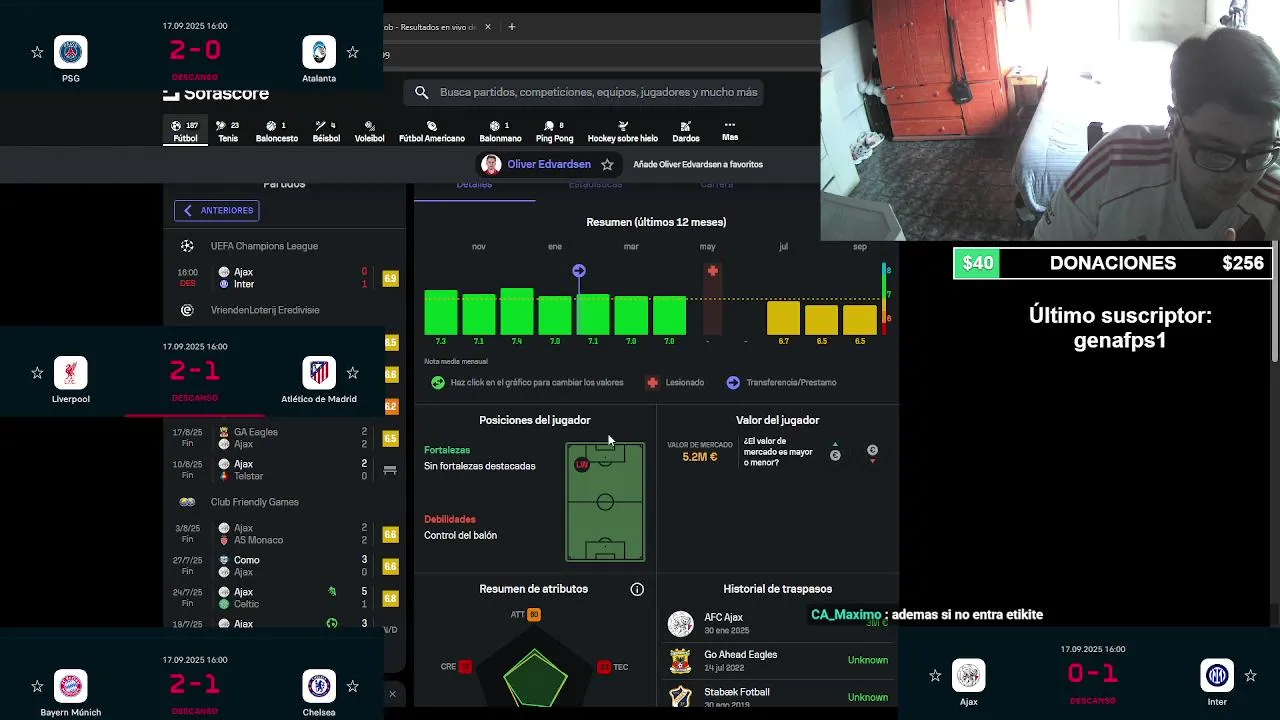
Task: Click the LW position marker on pitch
Action: 582,464
